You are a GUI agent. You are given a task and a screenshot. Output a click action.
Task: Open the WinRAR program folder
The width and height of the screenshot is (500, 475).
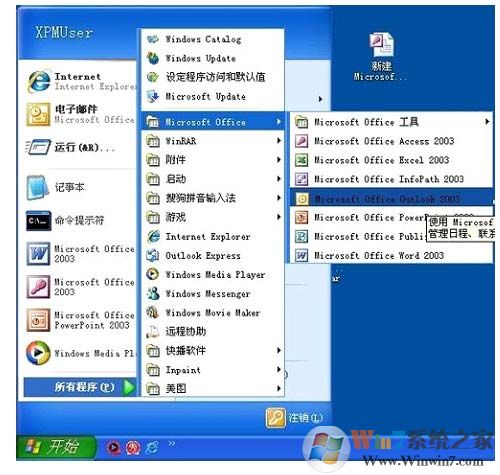click(213, 141)
